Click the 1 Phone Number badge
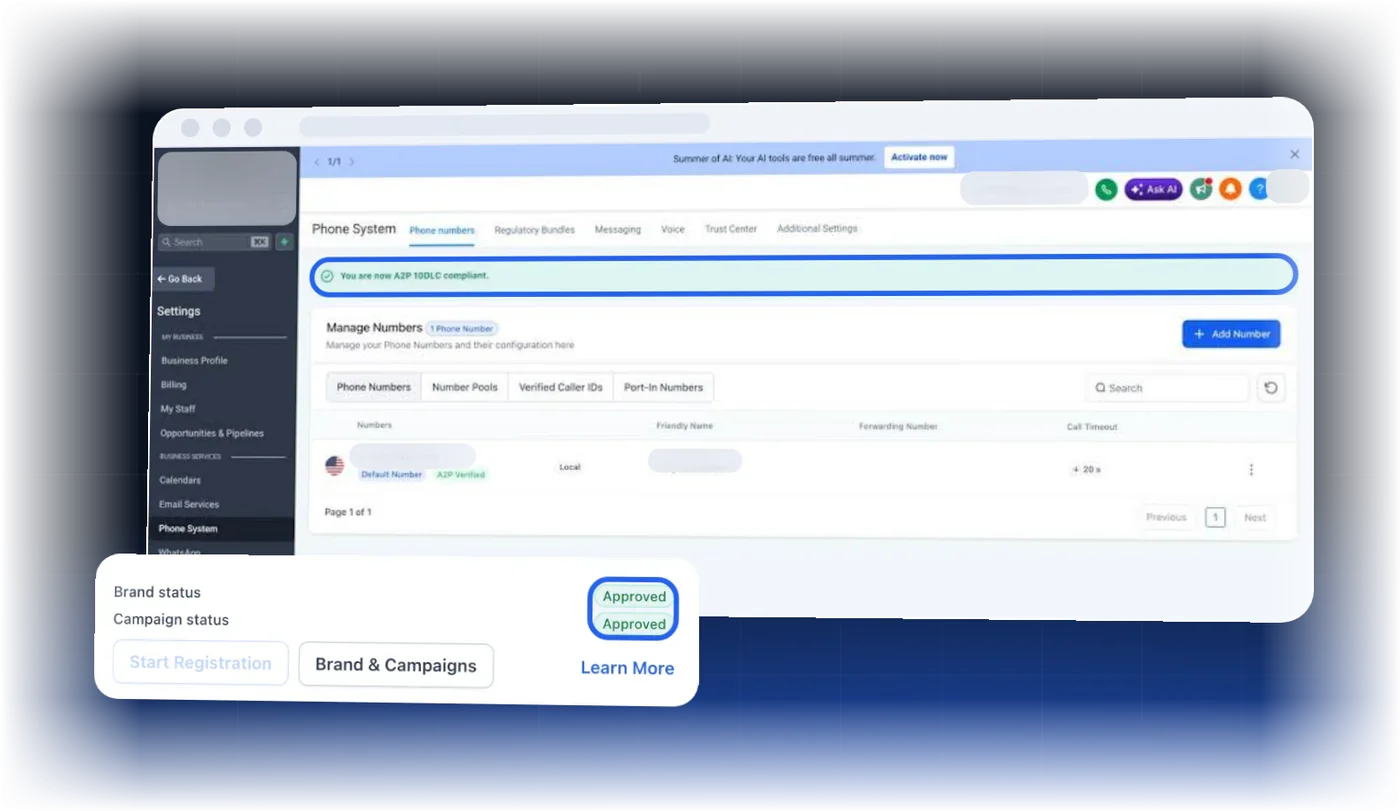 click(x=462, y=328)
